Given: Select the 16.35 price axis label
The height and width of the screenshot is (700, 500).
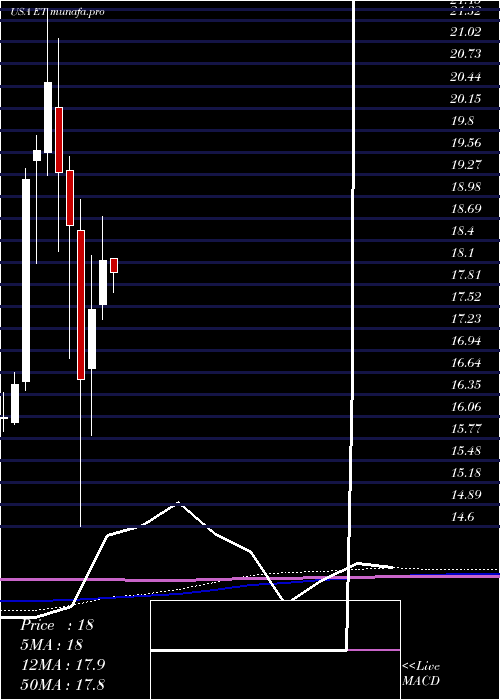Looking at the screenshot, I should click(466, 384).
